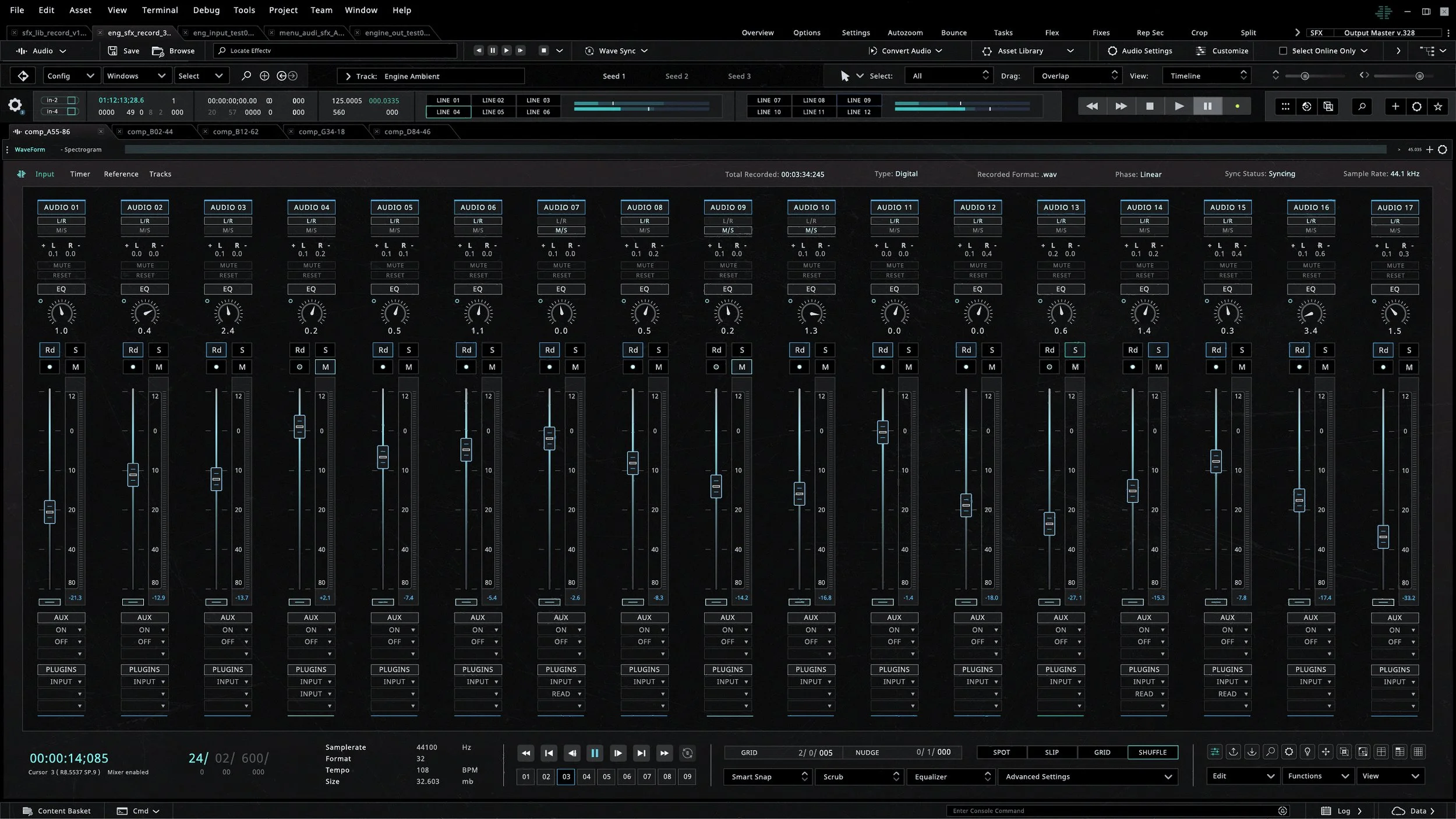Switch to the comp_B12-62 tab
This screenshot has height=819, width=1456.
tap(236, 132)
